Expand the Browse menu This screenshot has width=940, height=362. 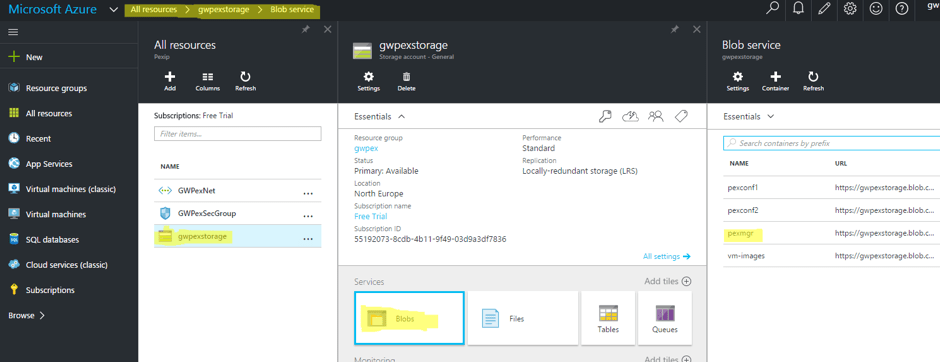tap(27, 315)
